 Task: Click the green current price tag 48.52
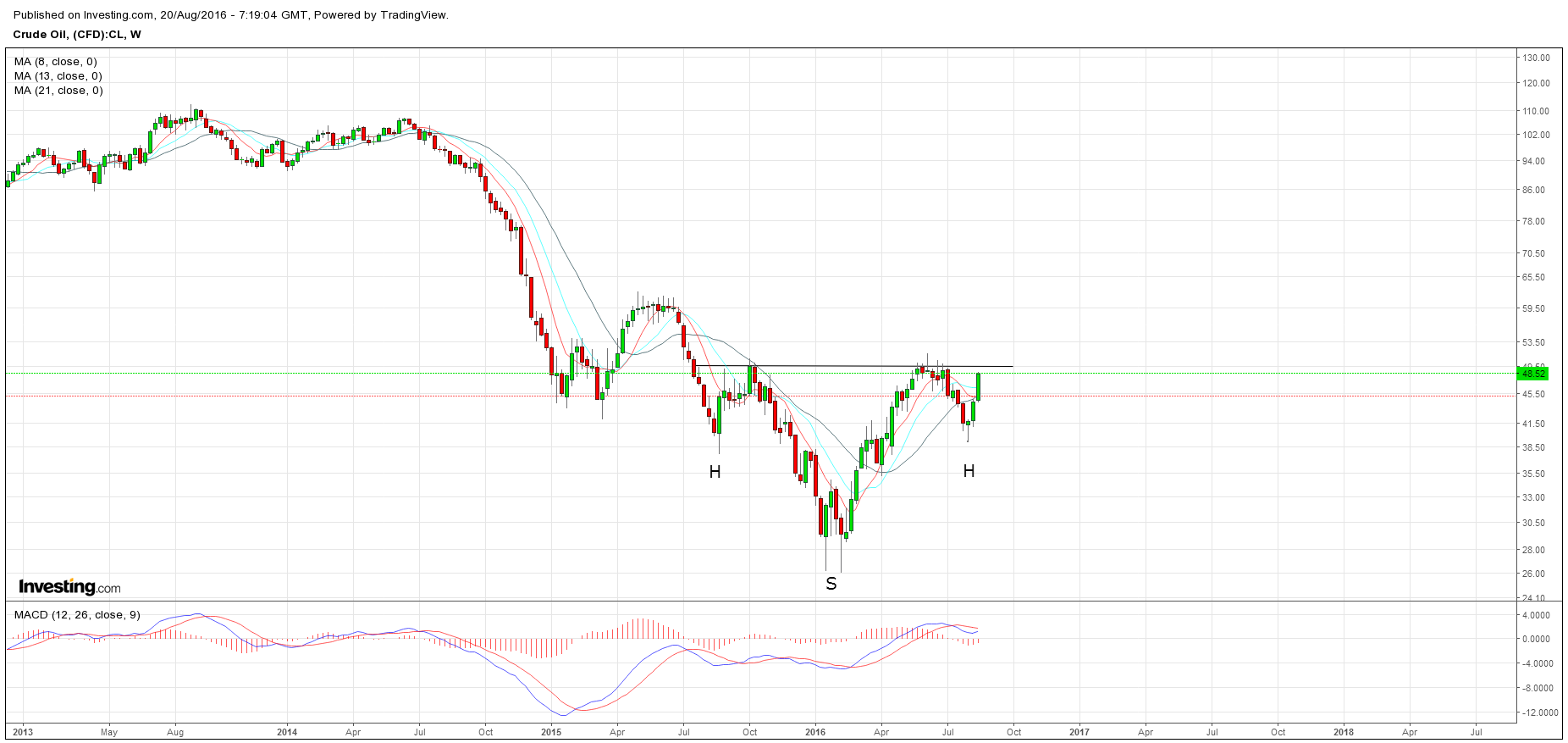click(x=1533, y=374)
